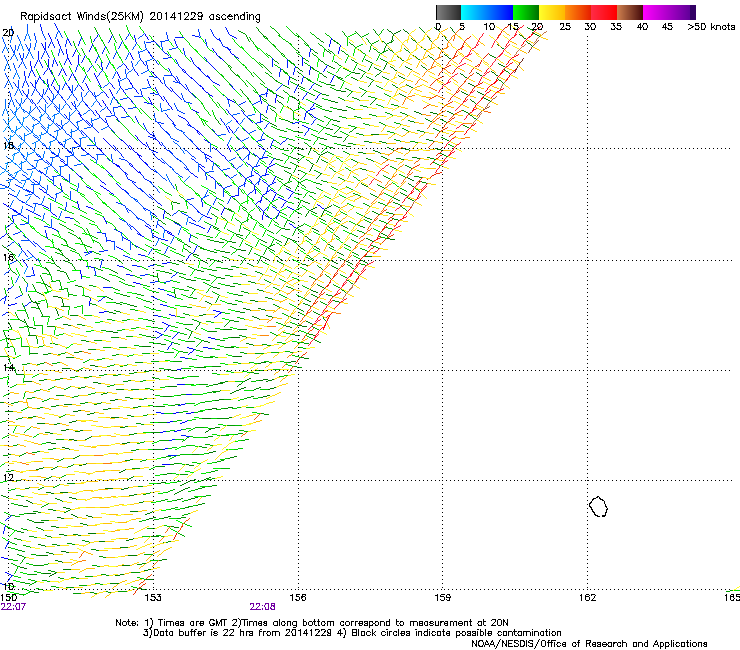The height and width of the screenshot is (650, 740).
Task: Click the longitude label '150'
Action: coord(9,598)
